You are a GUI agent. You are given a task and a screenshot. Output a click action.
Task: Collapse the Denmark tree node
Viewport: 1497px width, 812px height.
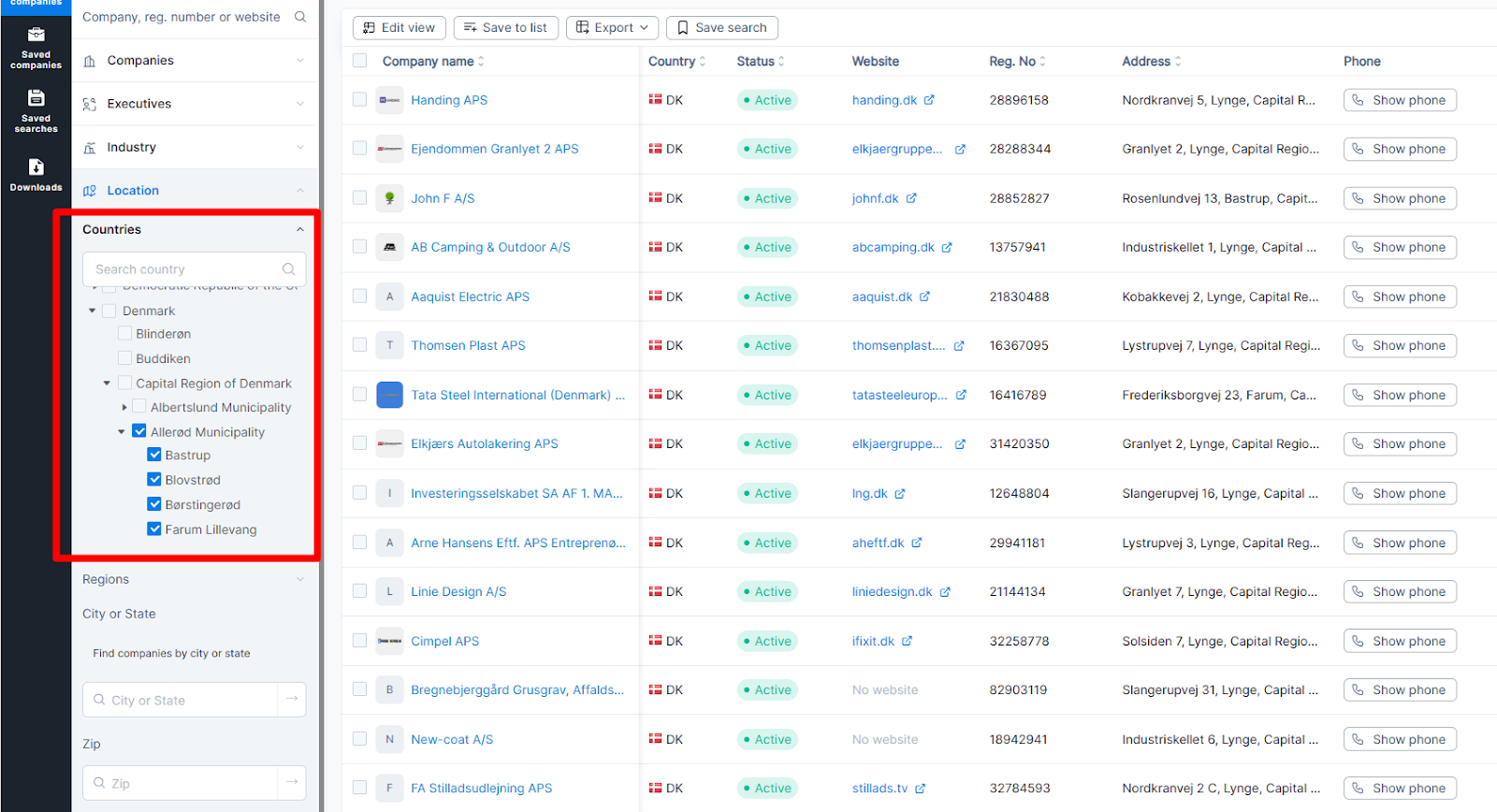click(93, 311)
